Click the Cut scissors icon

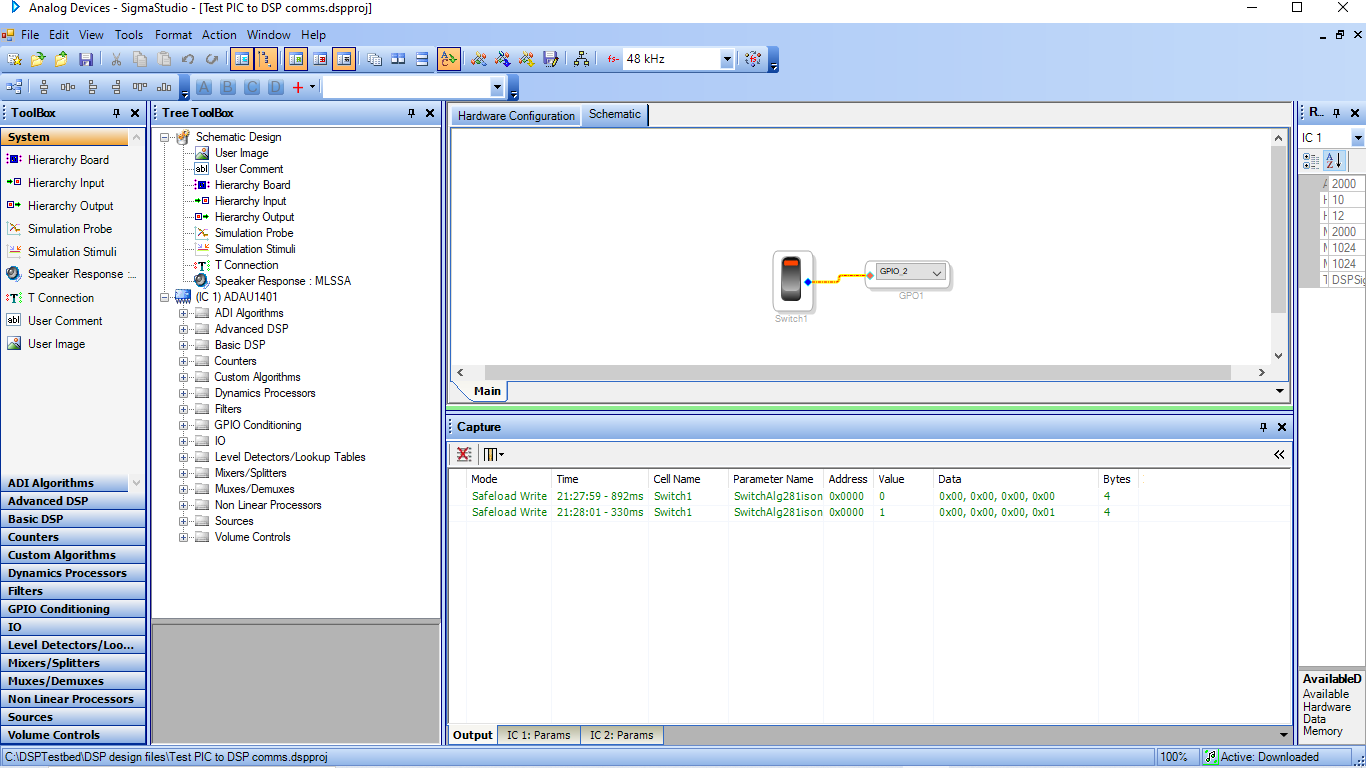pyautogui.click(x=117, y=59)
